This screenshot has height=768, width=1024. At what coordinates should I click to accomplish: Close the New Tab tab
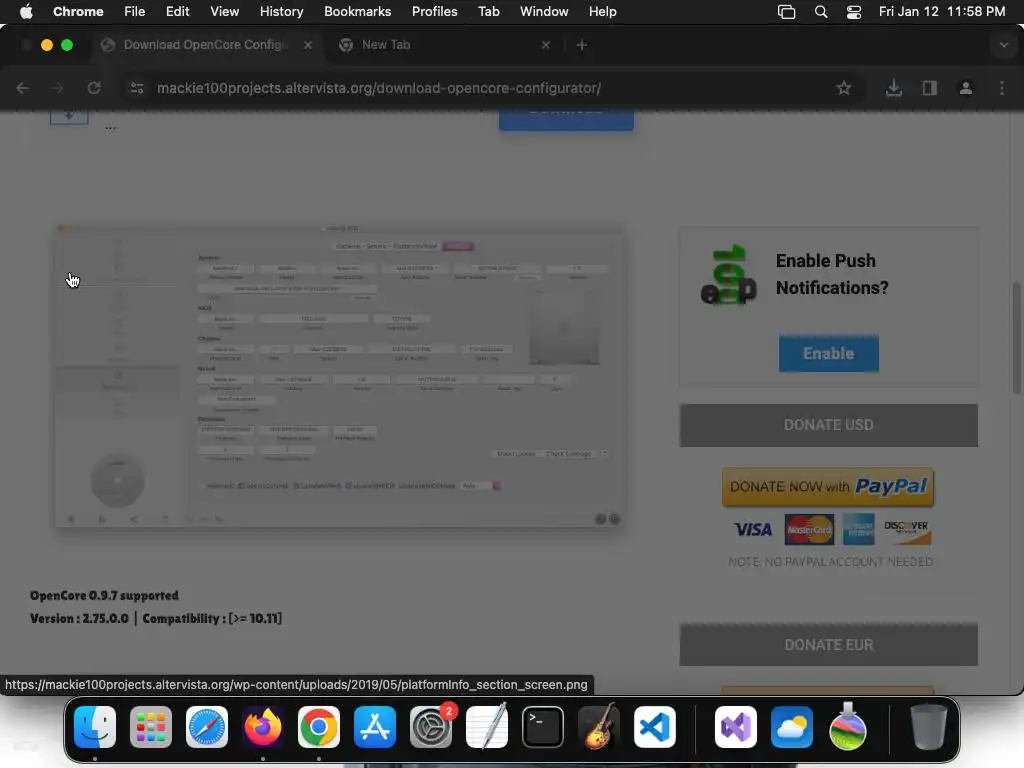pyautogui.click(x=546, y=44)
